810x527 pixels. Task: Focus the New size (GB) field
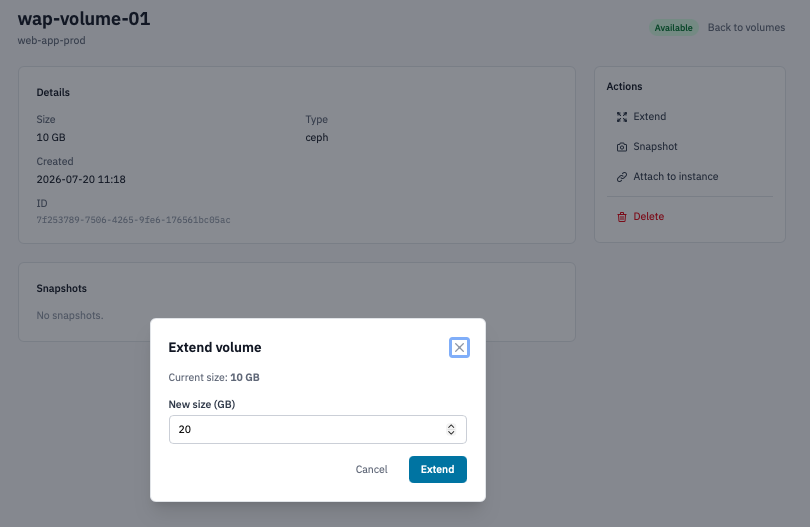pyautogui.click(x=318, y=429)
